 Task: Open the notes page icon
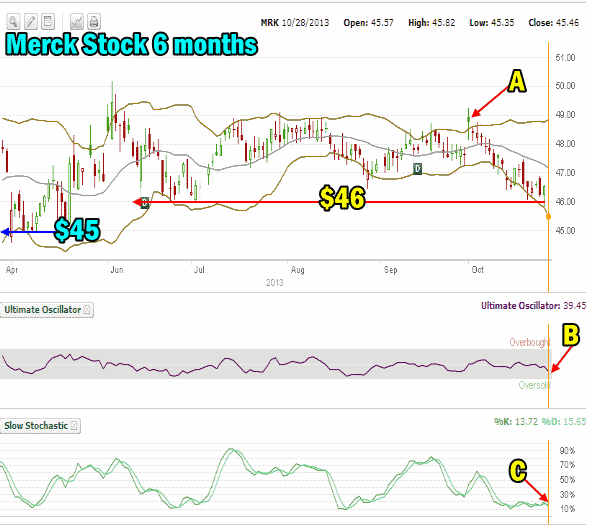pos(48,22)
